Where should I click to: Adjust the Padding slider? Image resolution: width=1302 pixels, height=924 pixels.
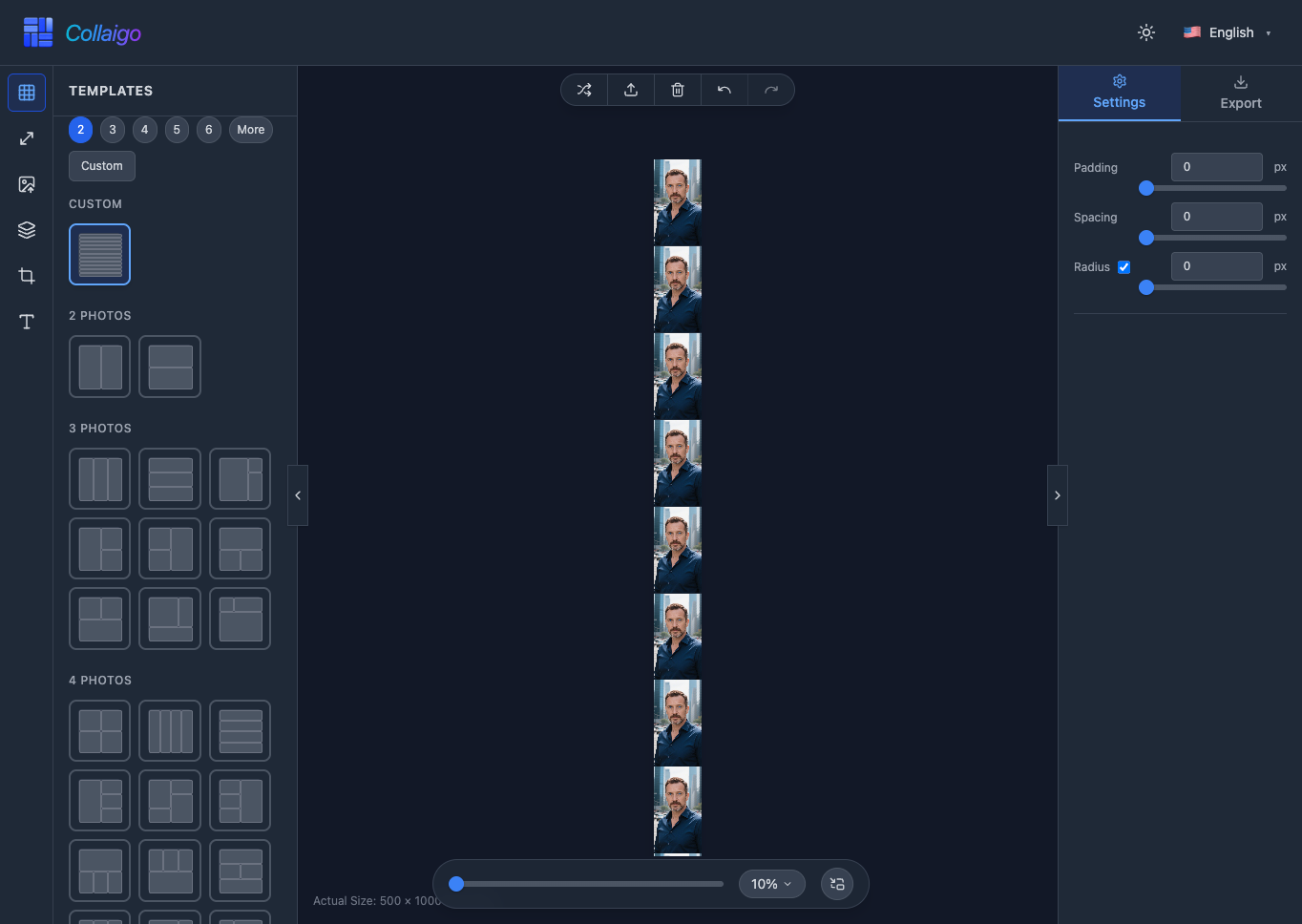coord(1213,188)
